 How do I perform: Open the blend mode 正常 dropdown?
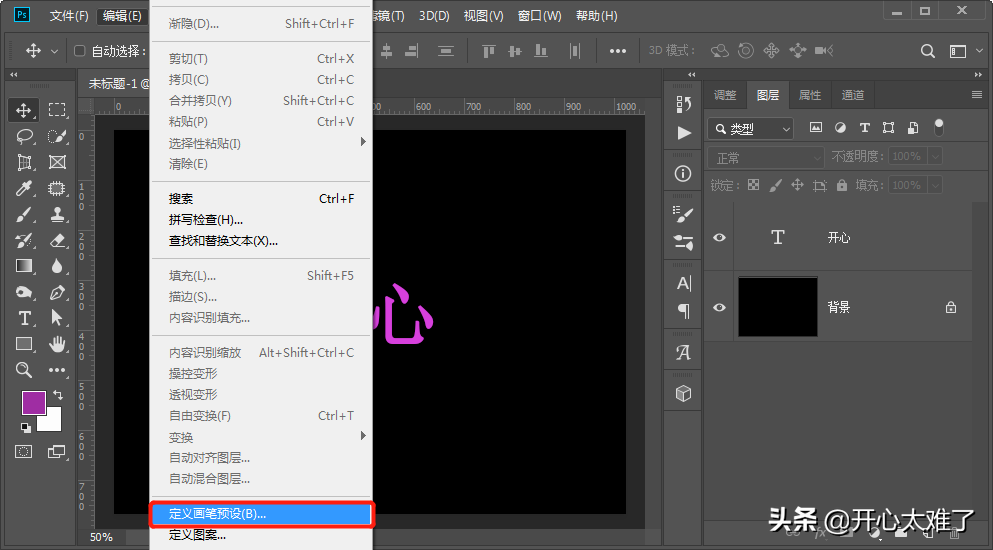coord(766,157)
